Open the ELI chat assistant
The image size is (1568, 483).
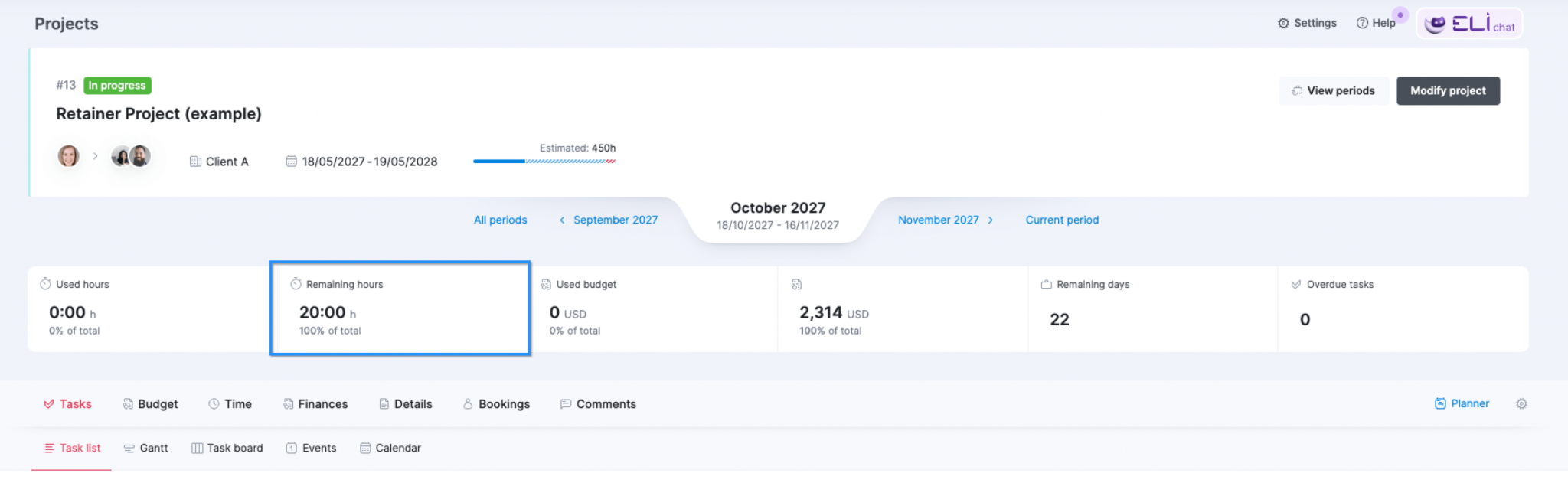(1468, 24)
